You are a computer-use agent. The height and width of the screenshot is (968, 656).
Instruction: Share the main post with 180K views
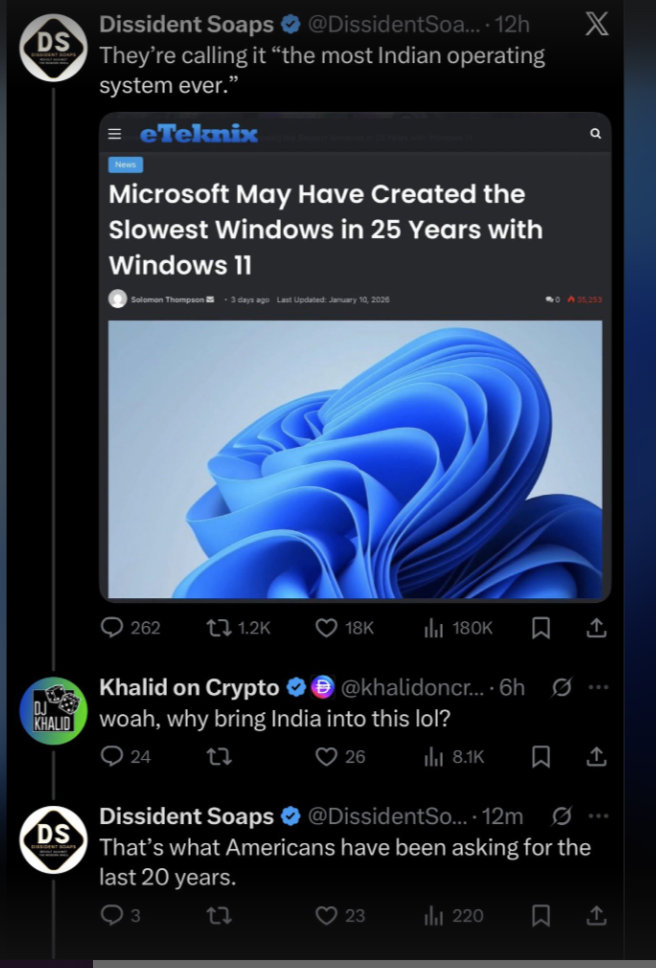coord(596,627)
